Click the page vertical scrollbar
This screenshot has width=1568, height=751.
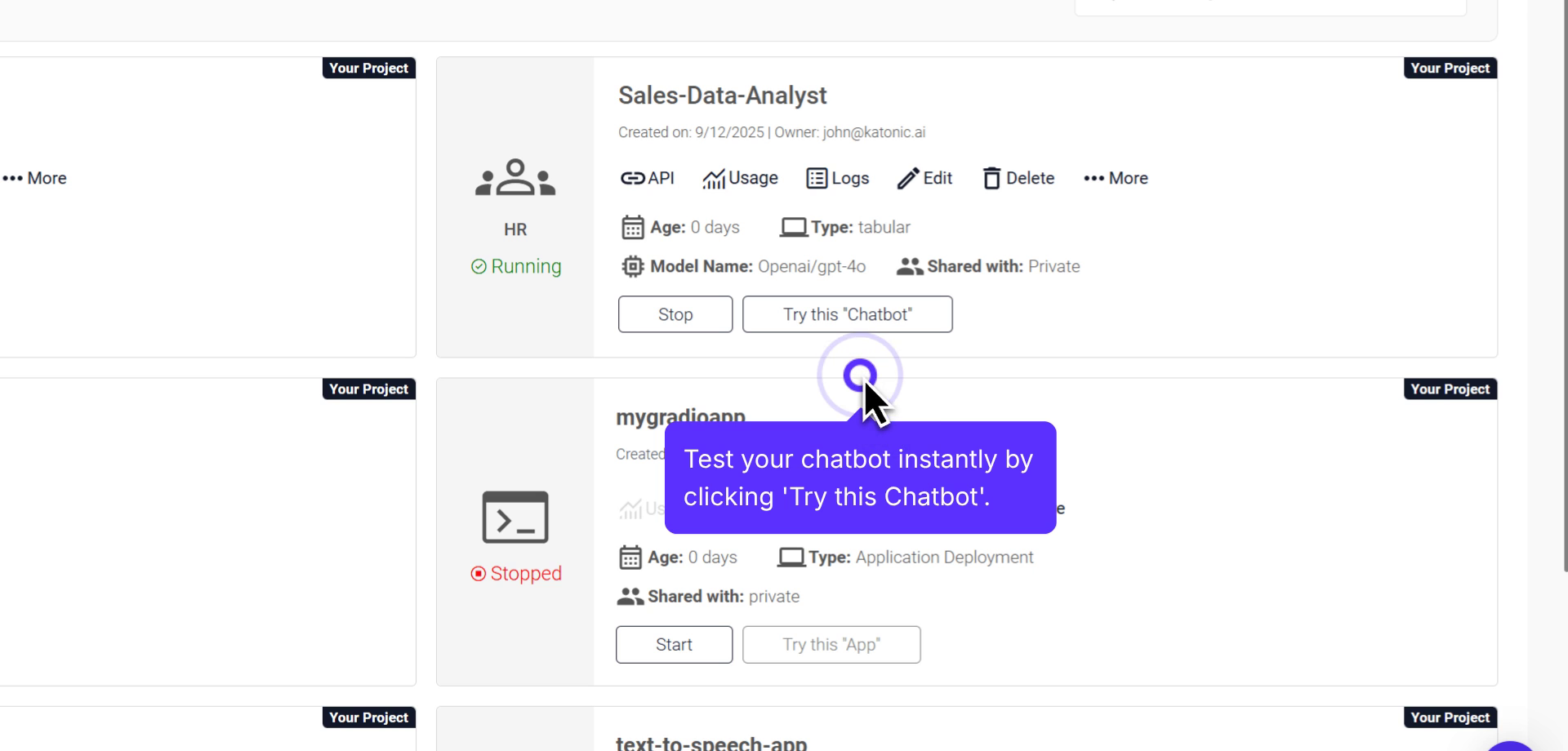click(x=1565, y=286)
